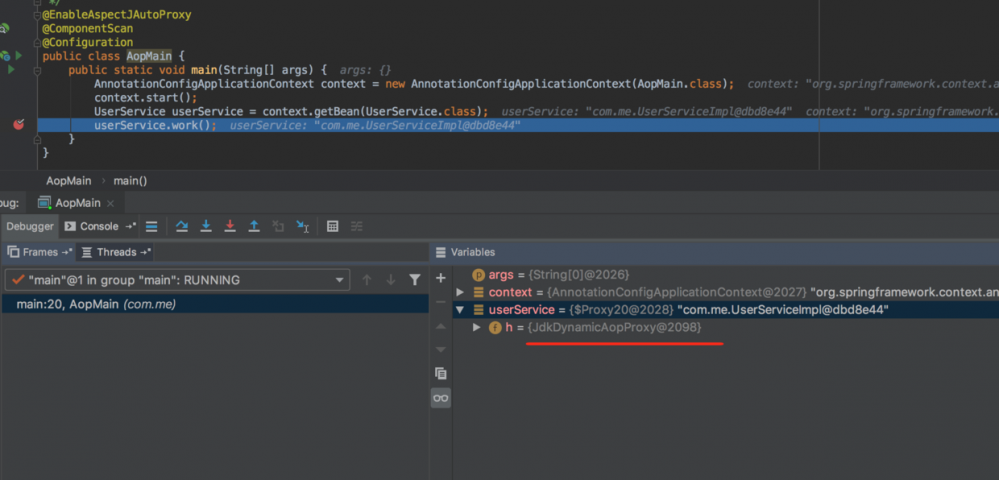999x480 pixels.
Task: Click run gutter arrow beside main method
Action: 11,70
